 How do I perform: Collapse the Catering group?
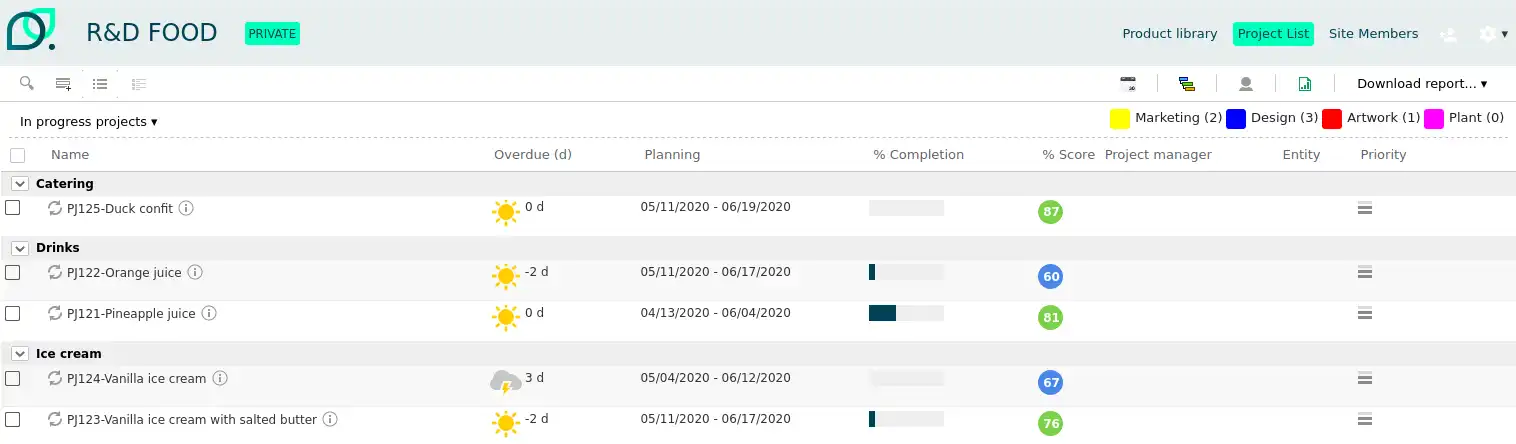point(19,184)
